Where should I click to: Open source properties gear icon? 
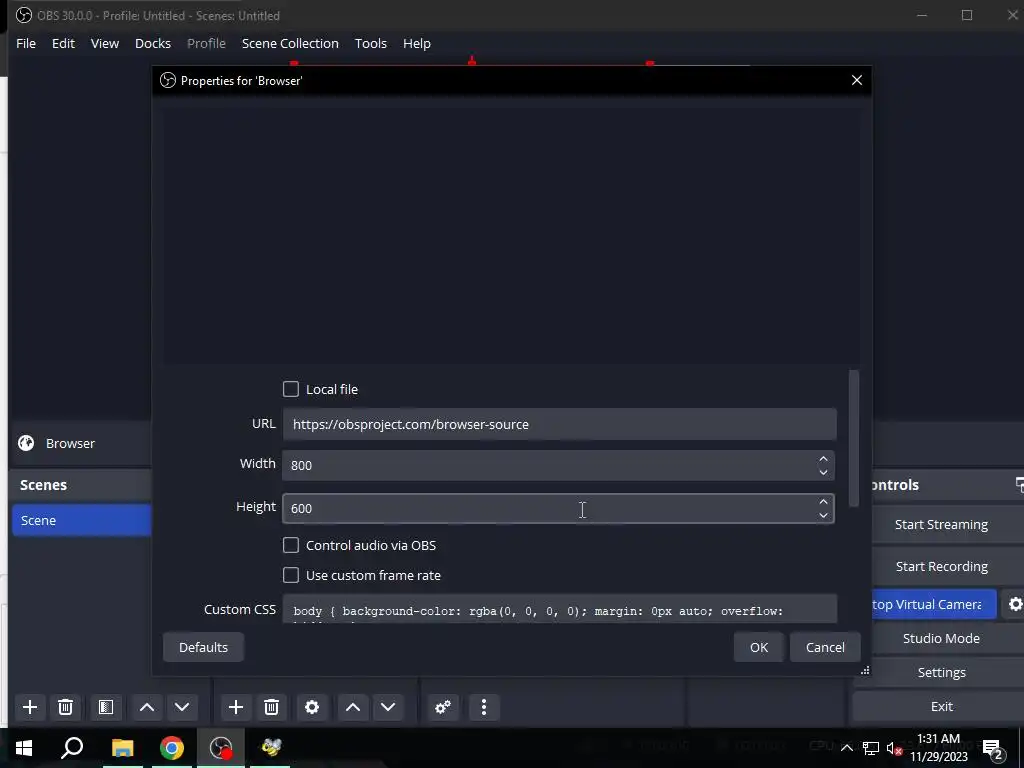tap(312, 707)
